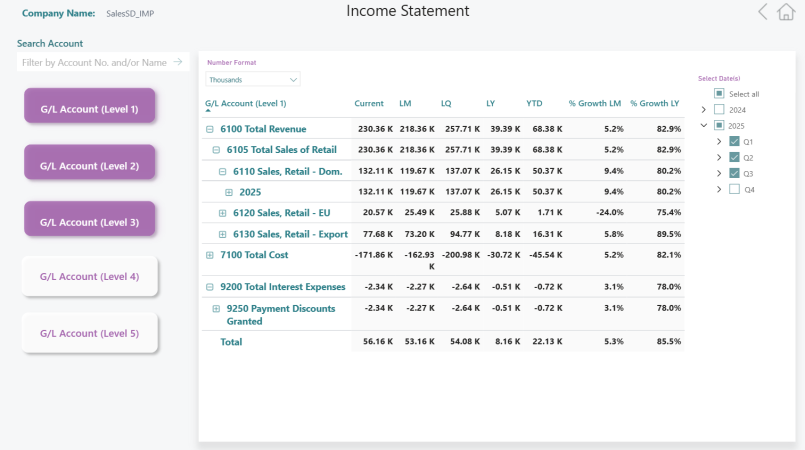The image size is (805, 450).
Task: Collapse the 6105 Total Sales of Retail row
Action: coord(216,150)
